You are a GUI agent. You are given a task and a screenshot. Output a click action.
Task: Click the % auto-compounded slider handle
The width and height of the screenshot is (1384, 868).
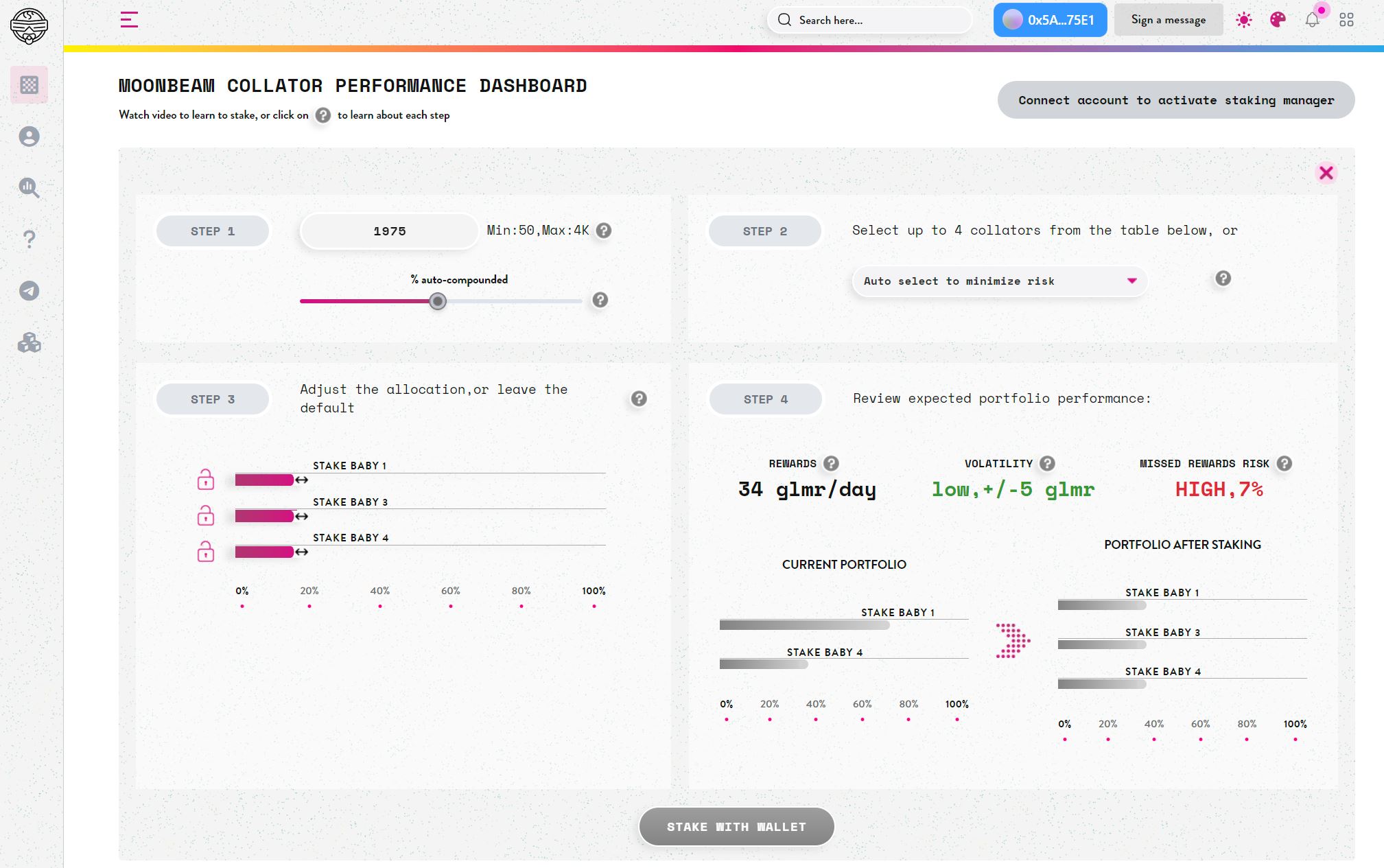pos(438,301)
